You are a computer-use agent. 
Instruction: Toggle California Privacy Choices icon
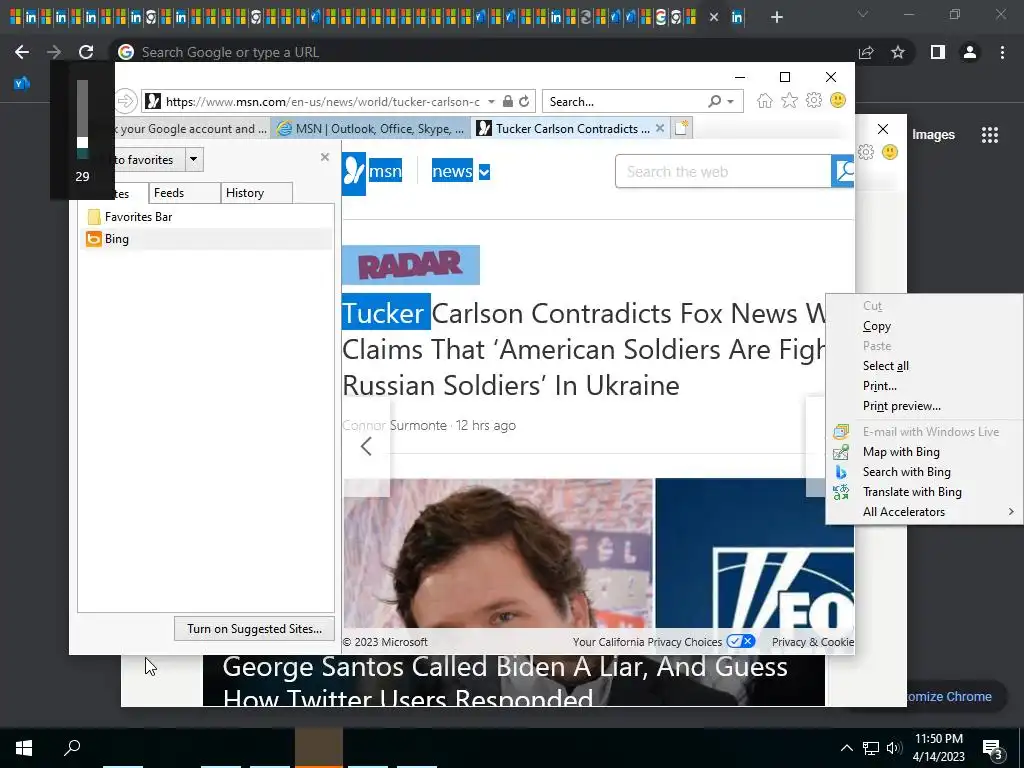point(741,641)
